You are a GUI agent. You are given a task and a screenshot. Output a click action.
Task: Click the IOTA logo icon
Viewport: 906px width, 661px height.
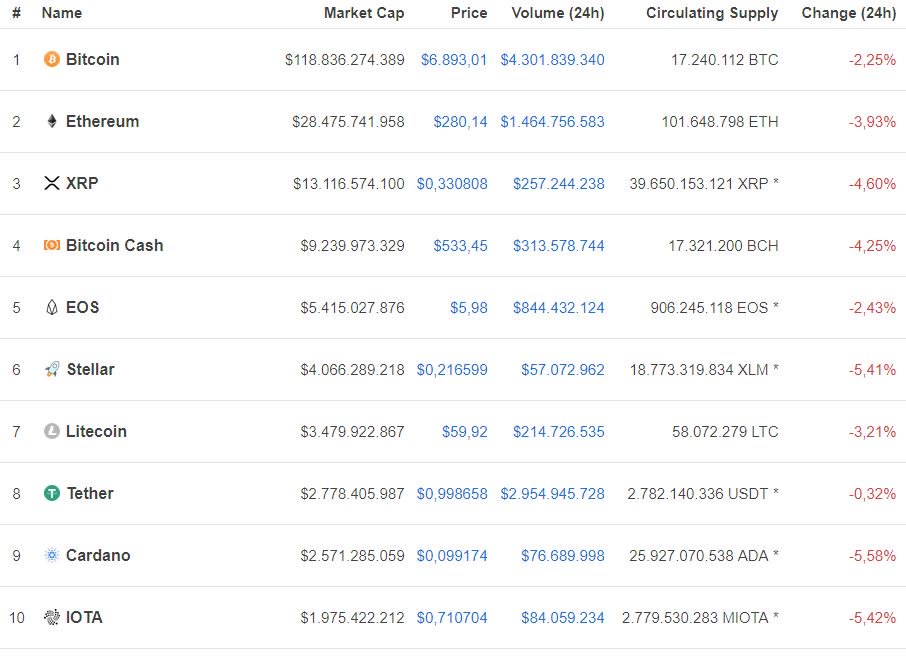coord(51,617)
